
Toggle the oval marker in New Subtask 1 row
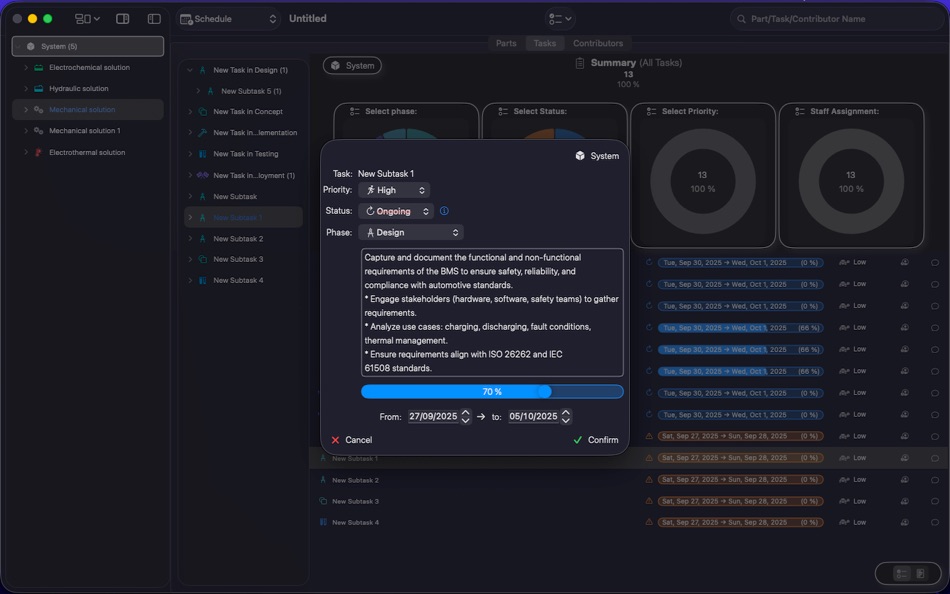pos(935,458)
